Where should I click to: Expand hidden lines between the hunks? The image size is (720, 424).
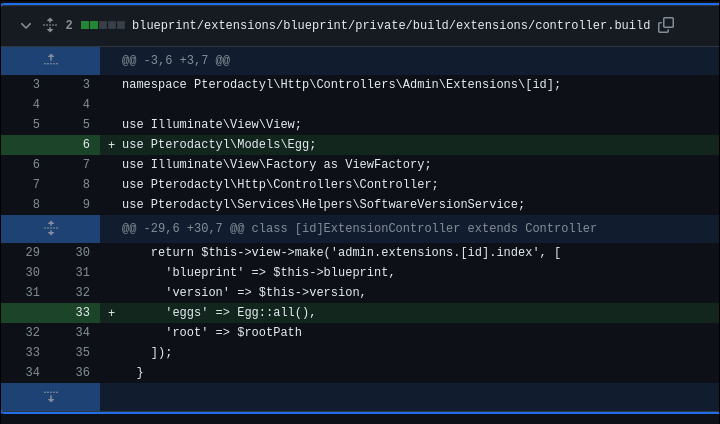(51, 228)
